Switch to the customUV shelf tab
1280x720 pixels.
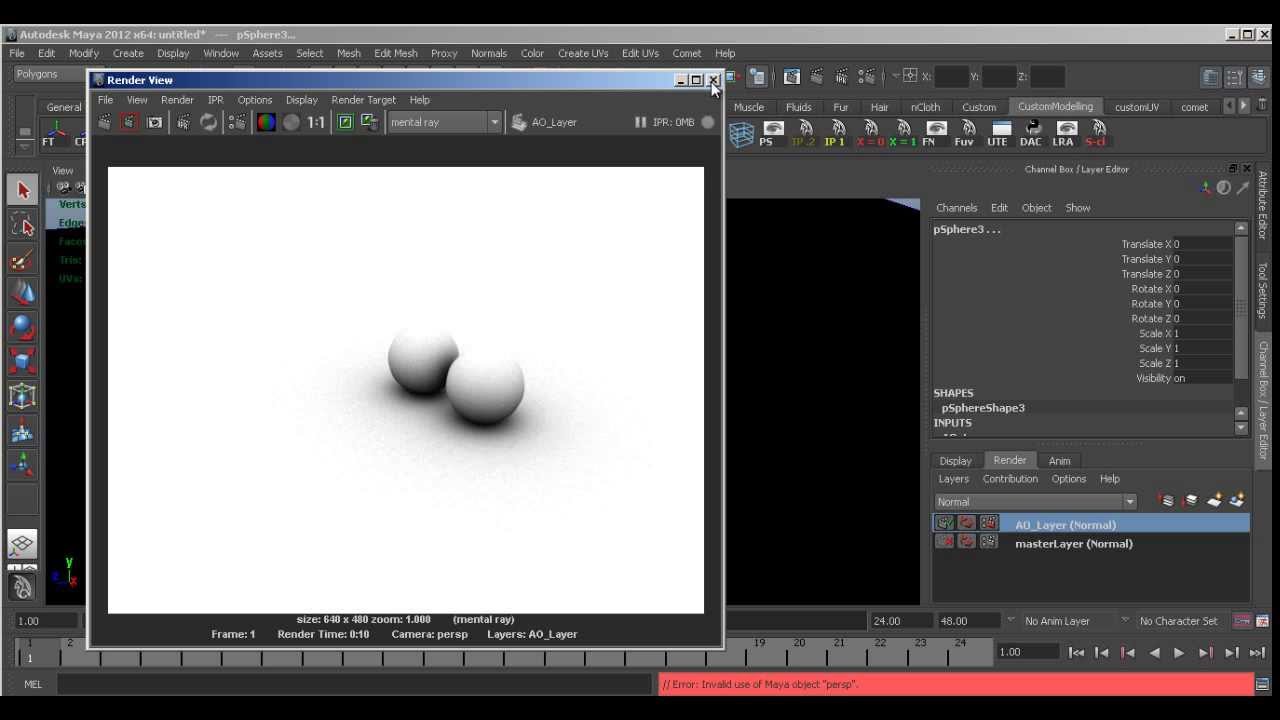tap(1137, 107)
